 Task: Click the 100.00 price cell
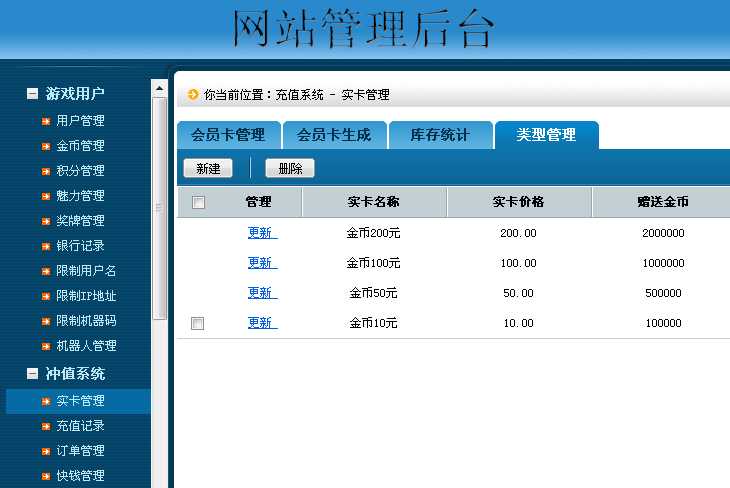coord(518,263)
